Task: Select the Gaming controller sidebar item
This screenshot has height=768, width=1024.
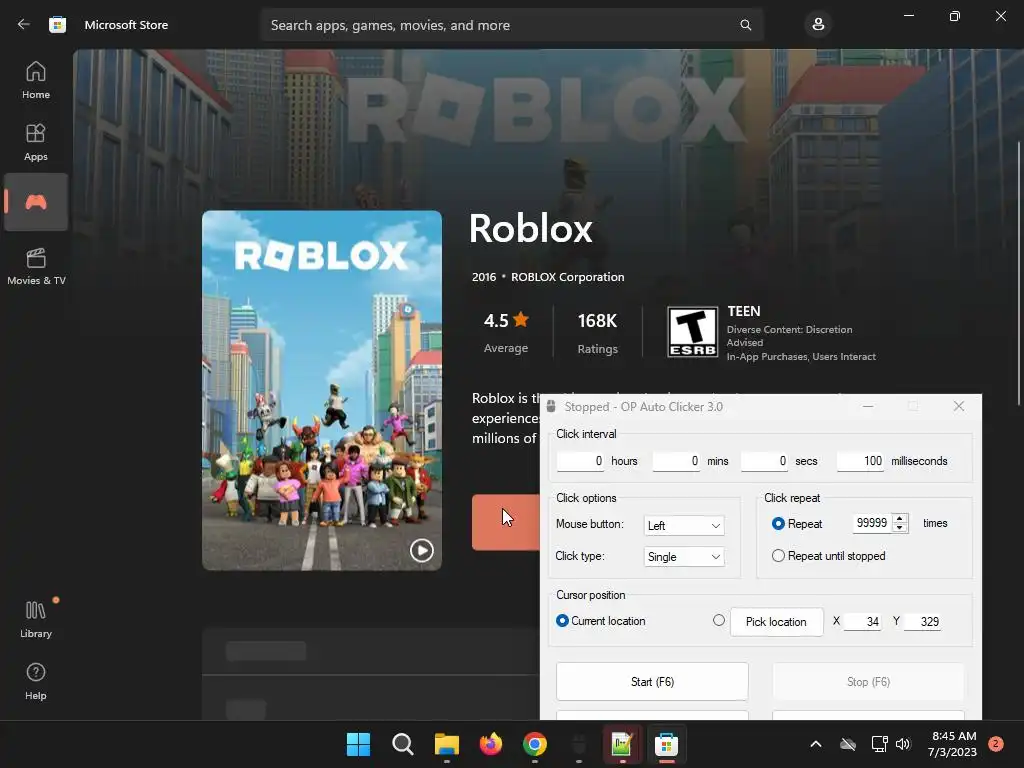Action: pos(36,202)
